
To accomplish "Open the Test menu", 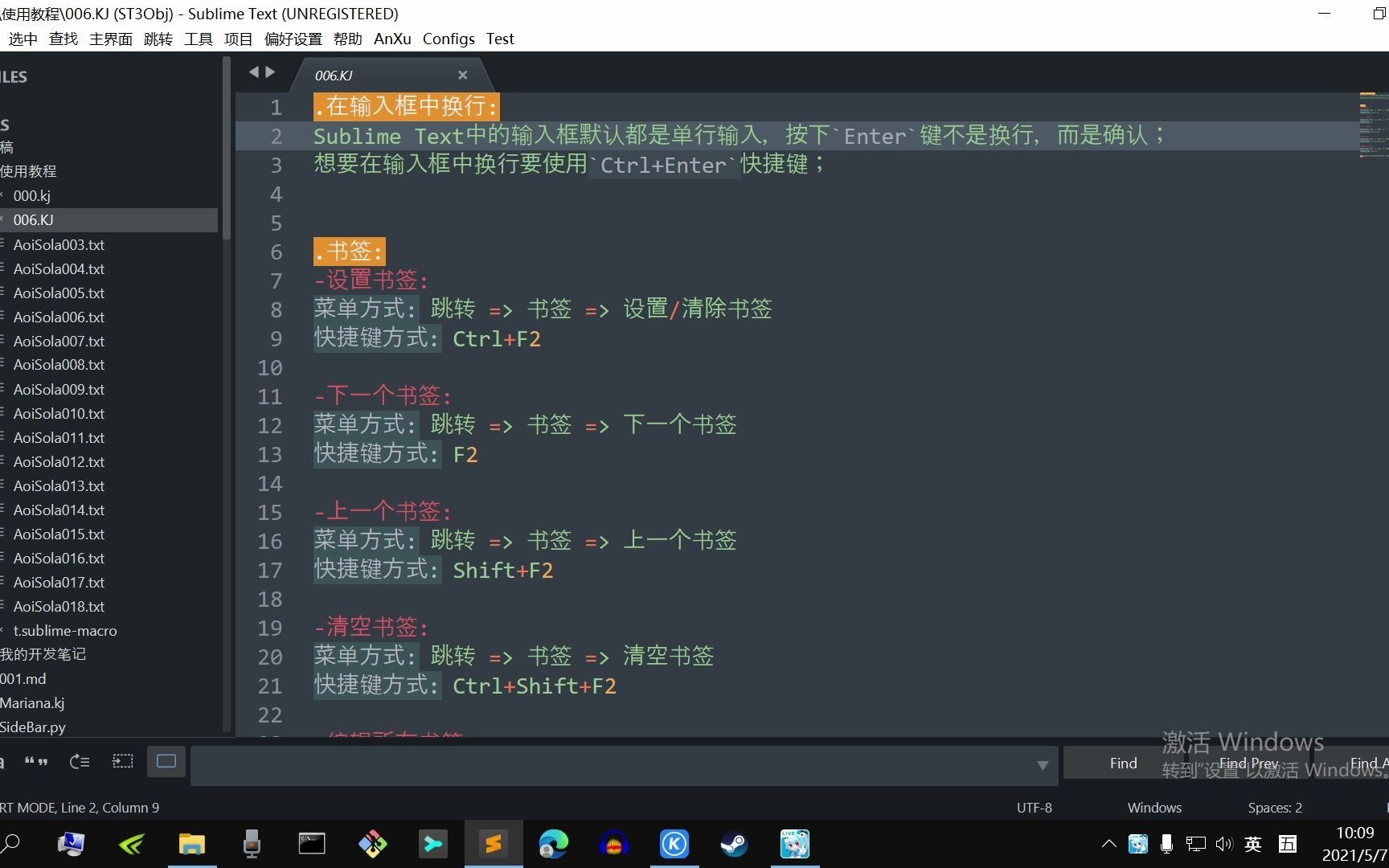I will pos(500,39).
